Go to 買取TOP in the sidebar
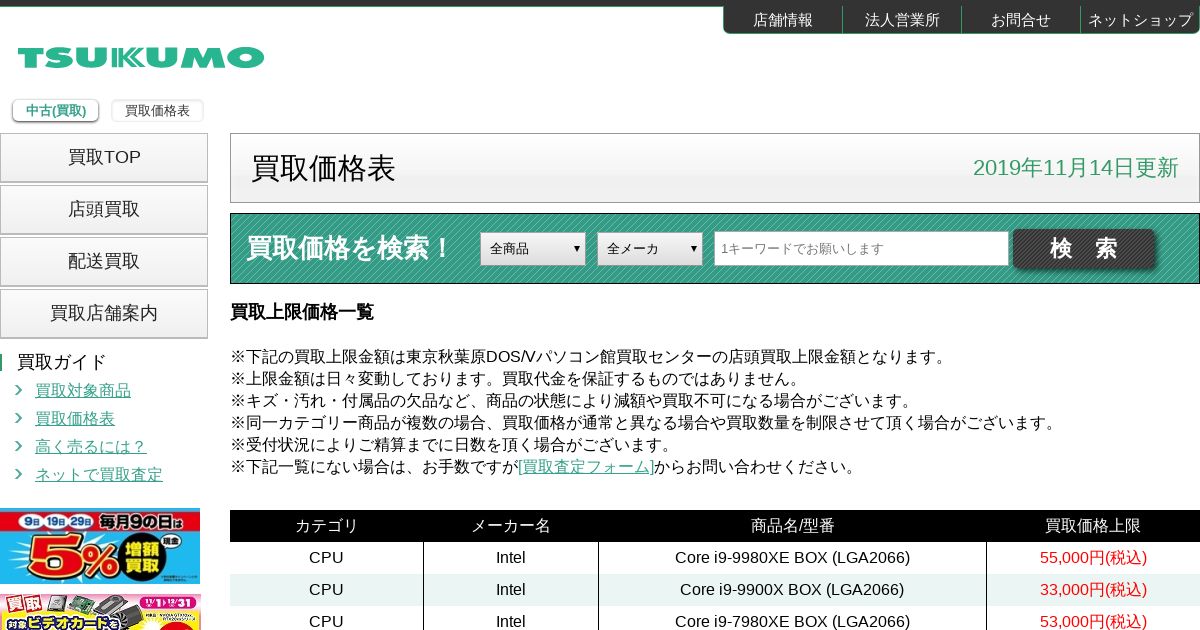The width and height of the screenshot is (1200, 630). pyautogui.click(x=104, y=158)
